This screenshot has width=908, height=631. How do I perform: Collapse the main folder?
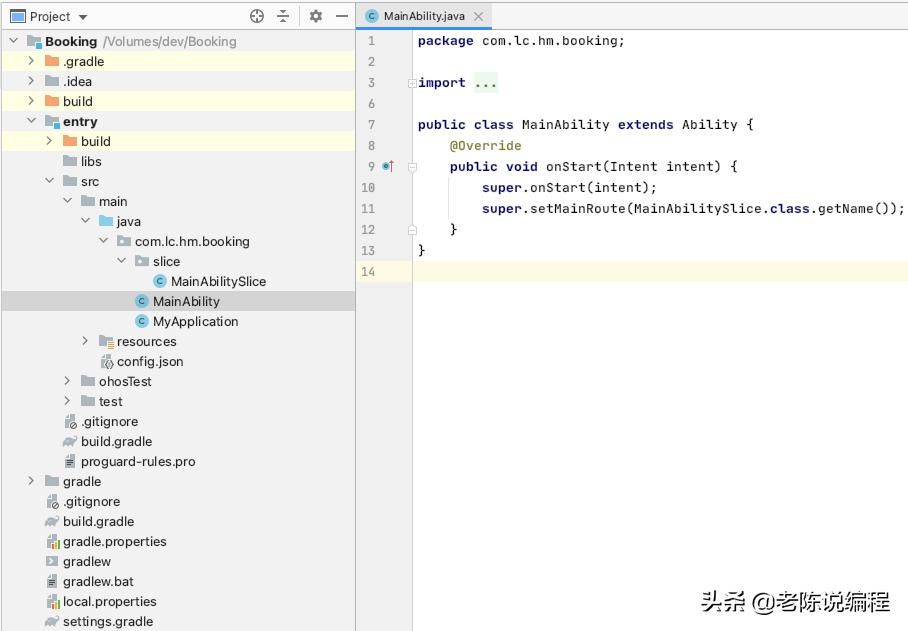[67, 201]
